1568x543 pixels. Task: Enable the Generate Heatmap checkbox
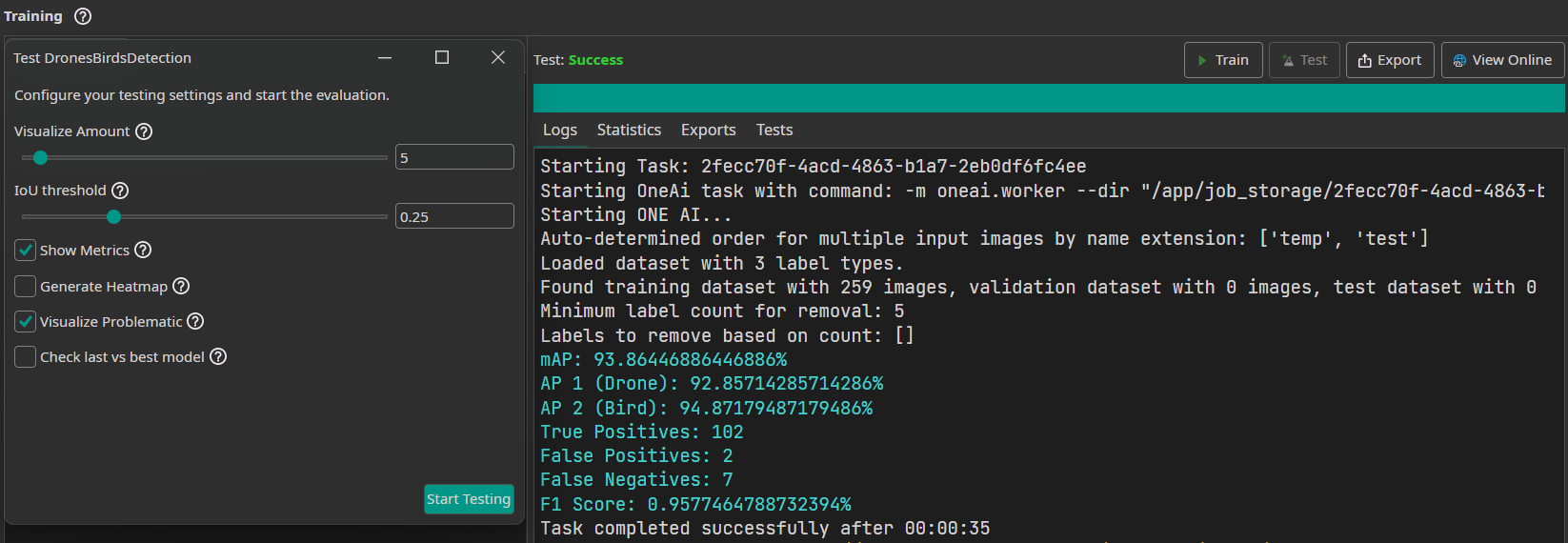point(26,287)
